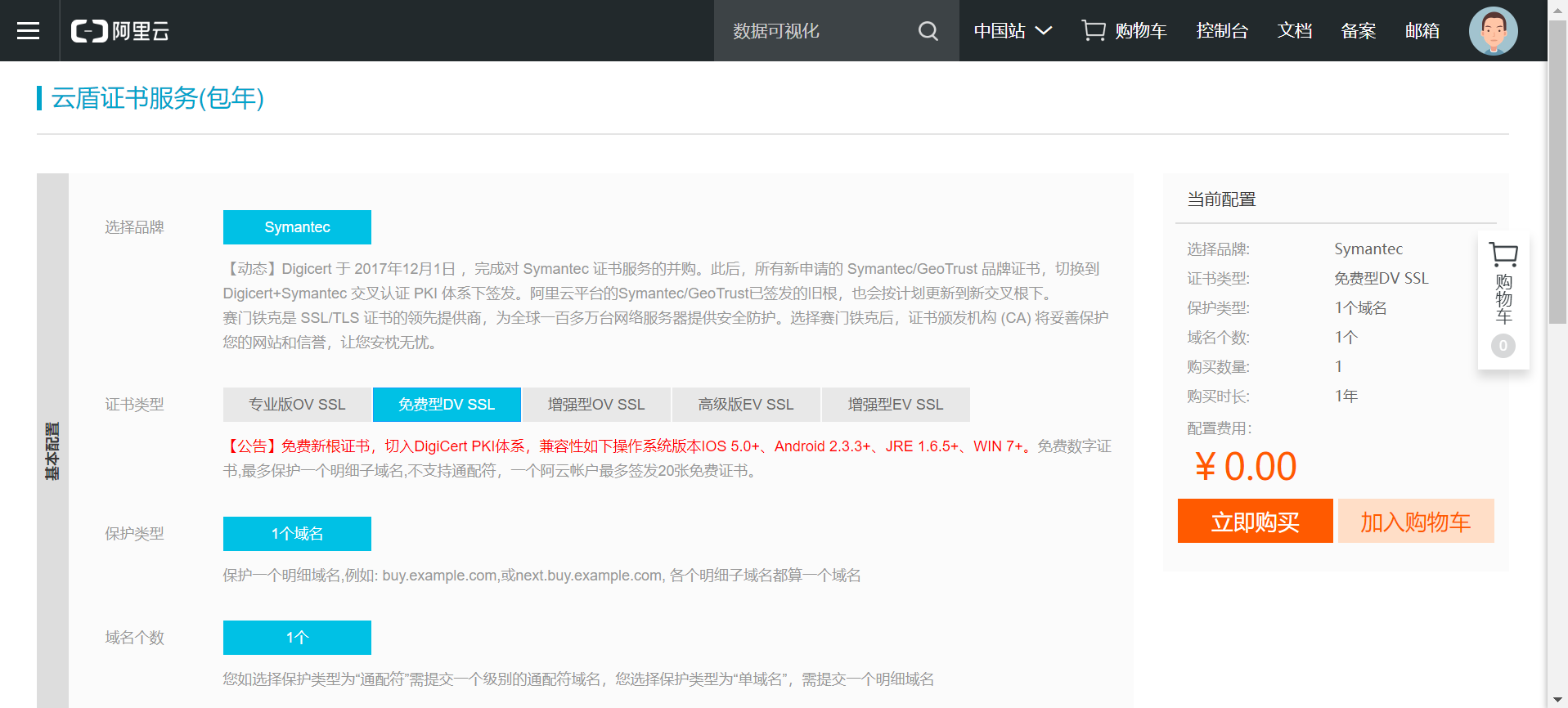Click the 加入购物车 add to cart button

click(1416, 521)
